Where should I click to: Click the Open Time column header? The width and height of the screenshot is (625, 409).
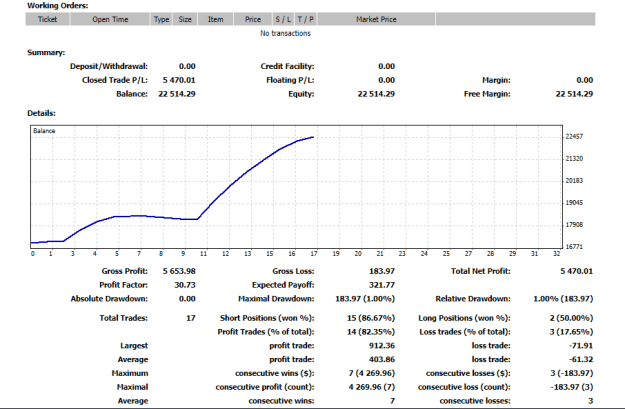pyautogui.click(x=110, y=19)
